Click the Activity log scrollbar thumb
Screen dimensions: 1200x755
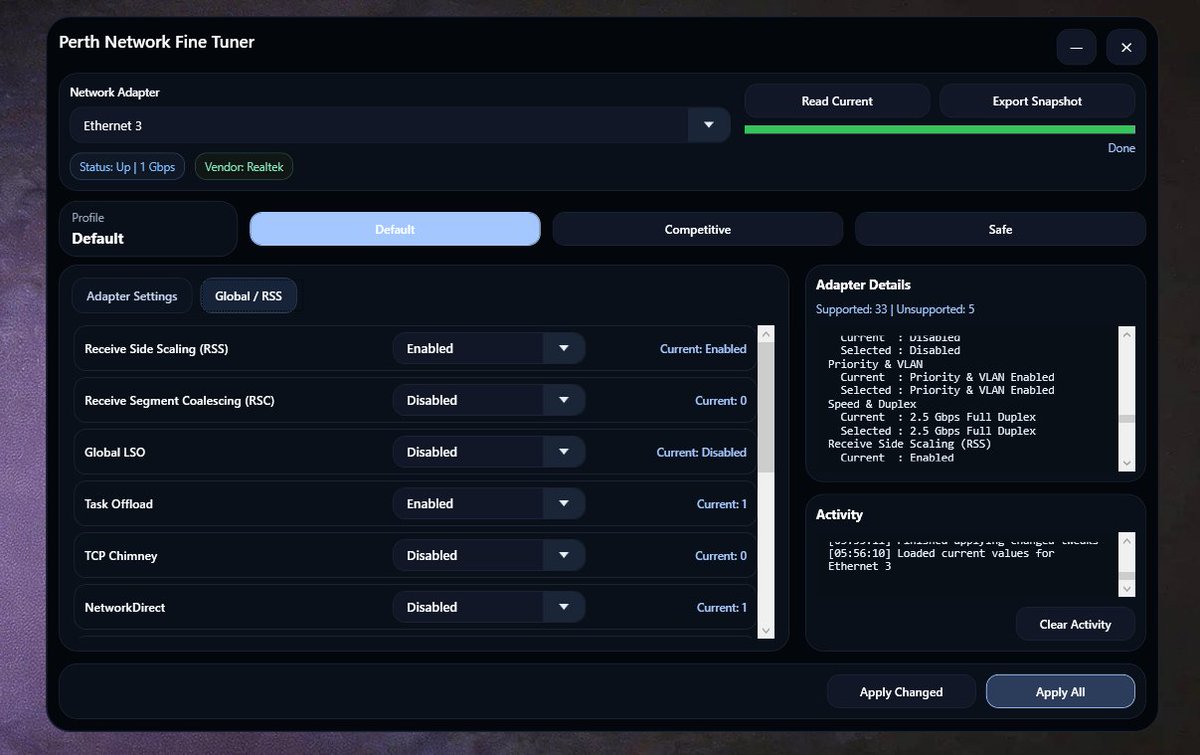pos(1127,576)
